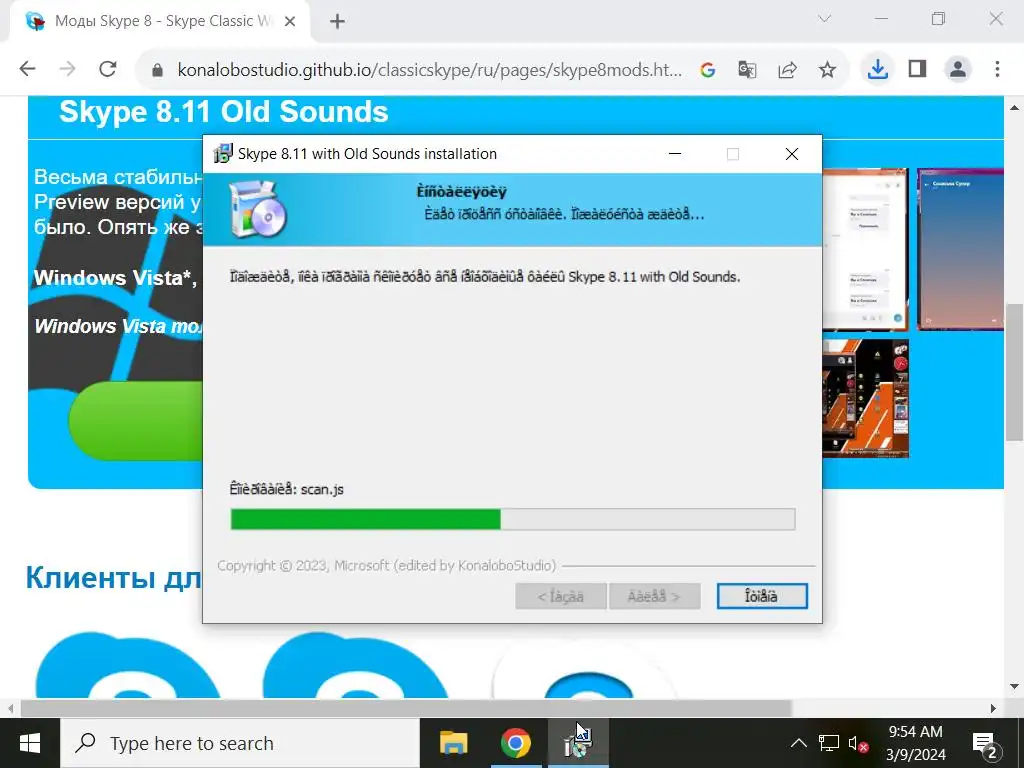The width and height of the screenshot is (1024, 768).
Task: Close the Skype installer window
Action: coord(792,154)
